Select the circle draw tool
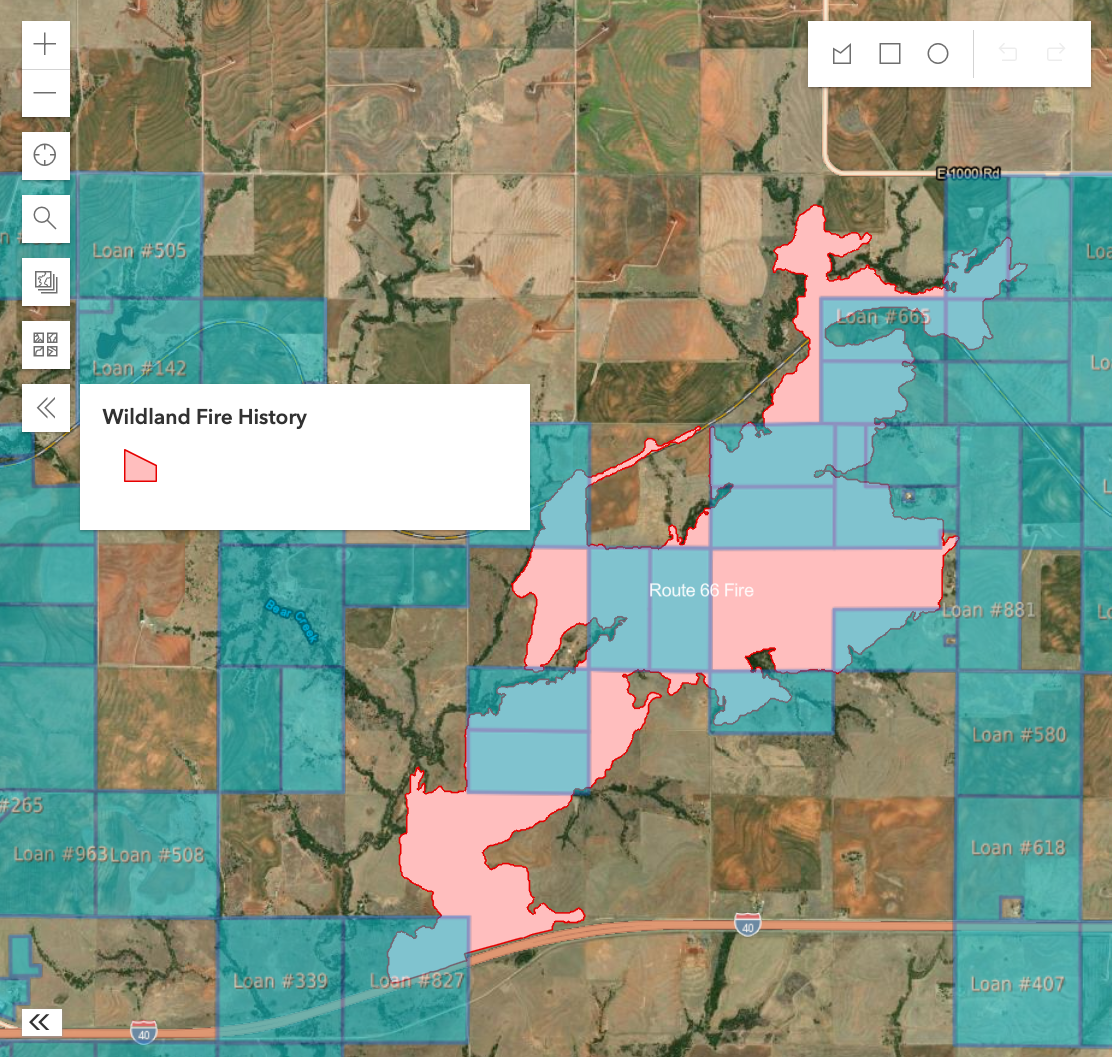Image resolution: width=1112 pixels, height=1057 pixels. (937, 54)
